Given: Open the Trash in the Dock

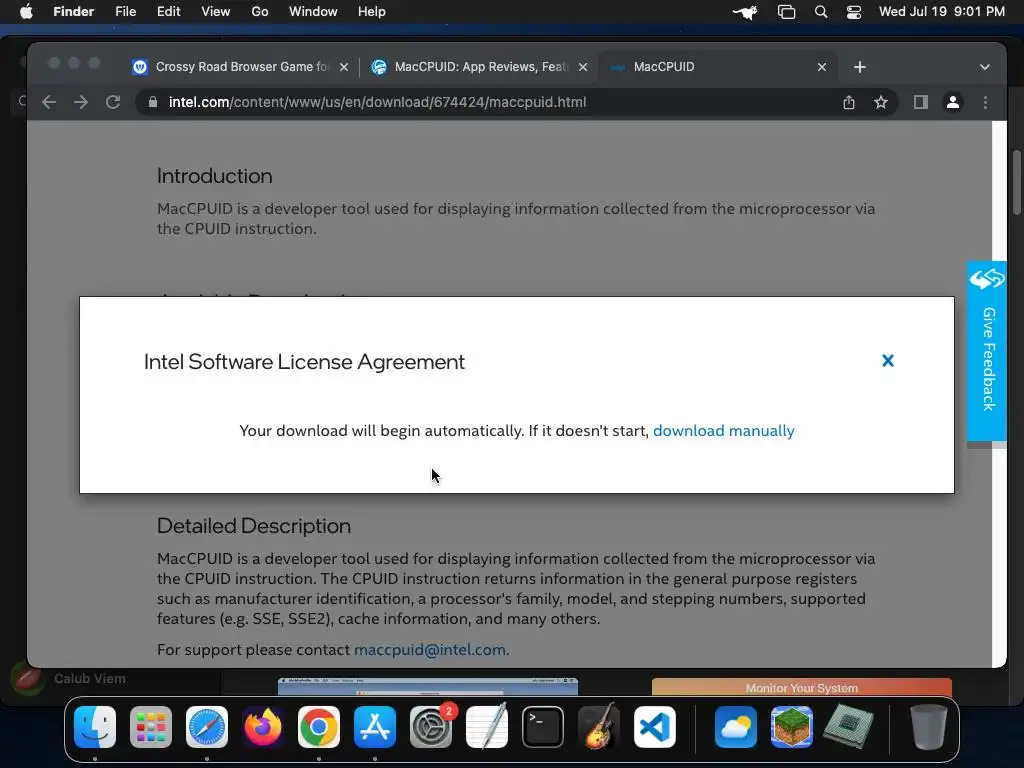Looking at the screenshot, I should point(929,727).
